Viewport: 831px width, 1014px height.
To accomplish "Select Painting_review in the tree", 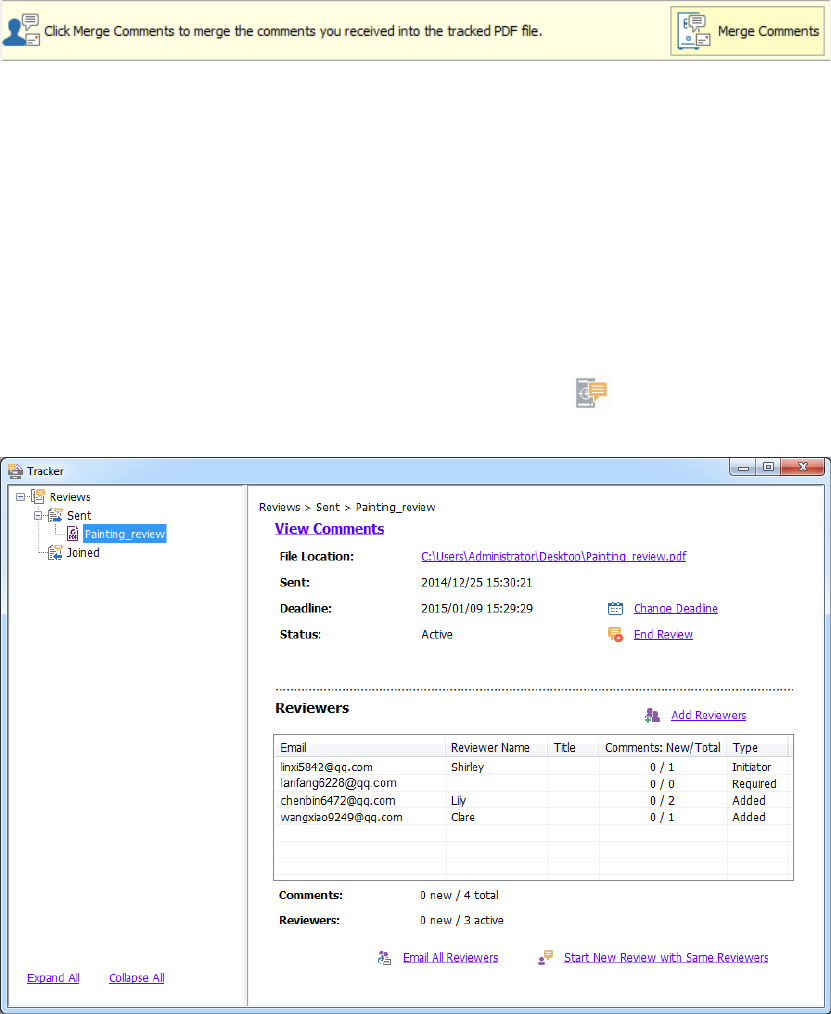I will click(x=125, y=534).
